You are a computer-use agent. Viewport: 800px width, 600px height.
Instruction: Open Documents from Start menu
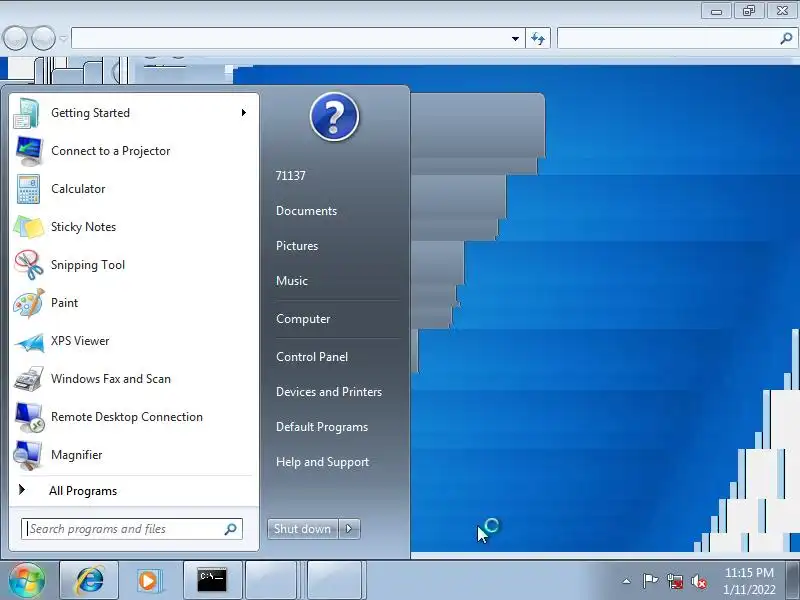click(x=306, y=211)
